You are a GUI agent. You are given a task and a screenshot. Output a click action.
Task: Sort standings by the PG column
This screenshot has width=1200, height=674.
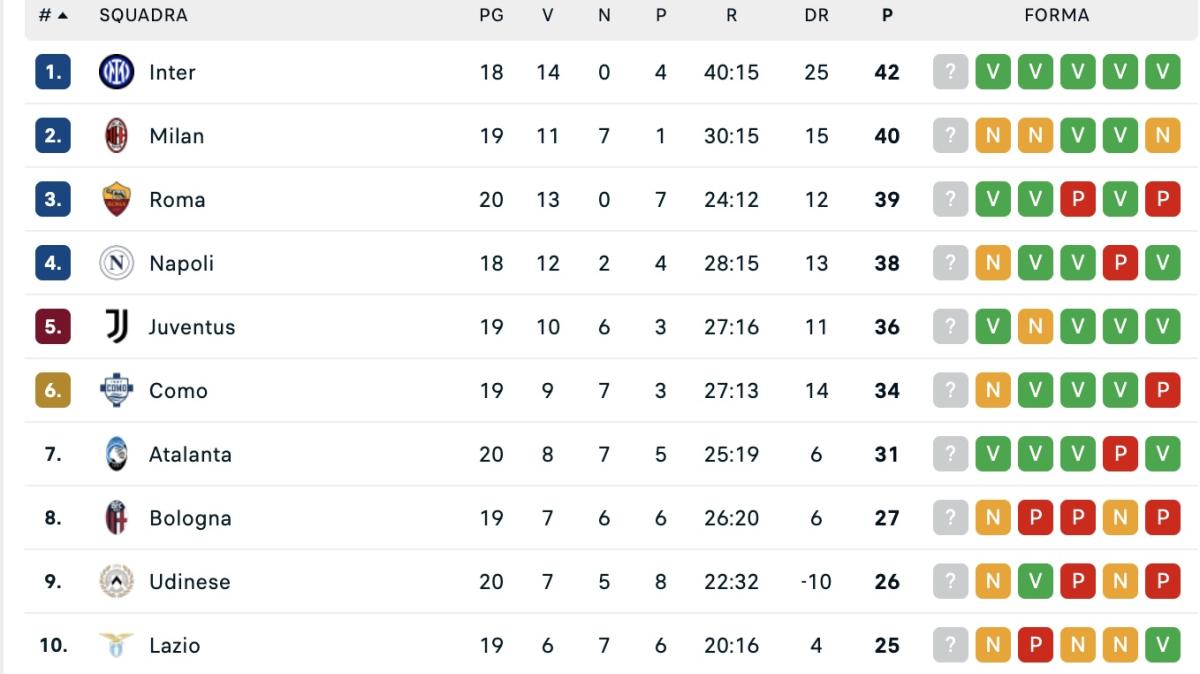(x=490, y=15)
